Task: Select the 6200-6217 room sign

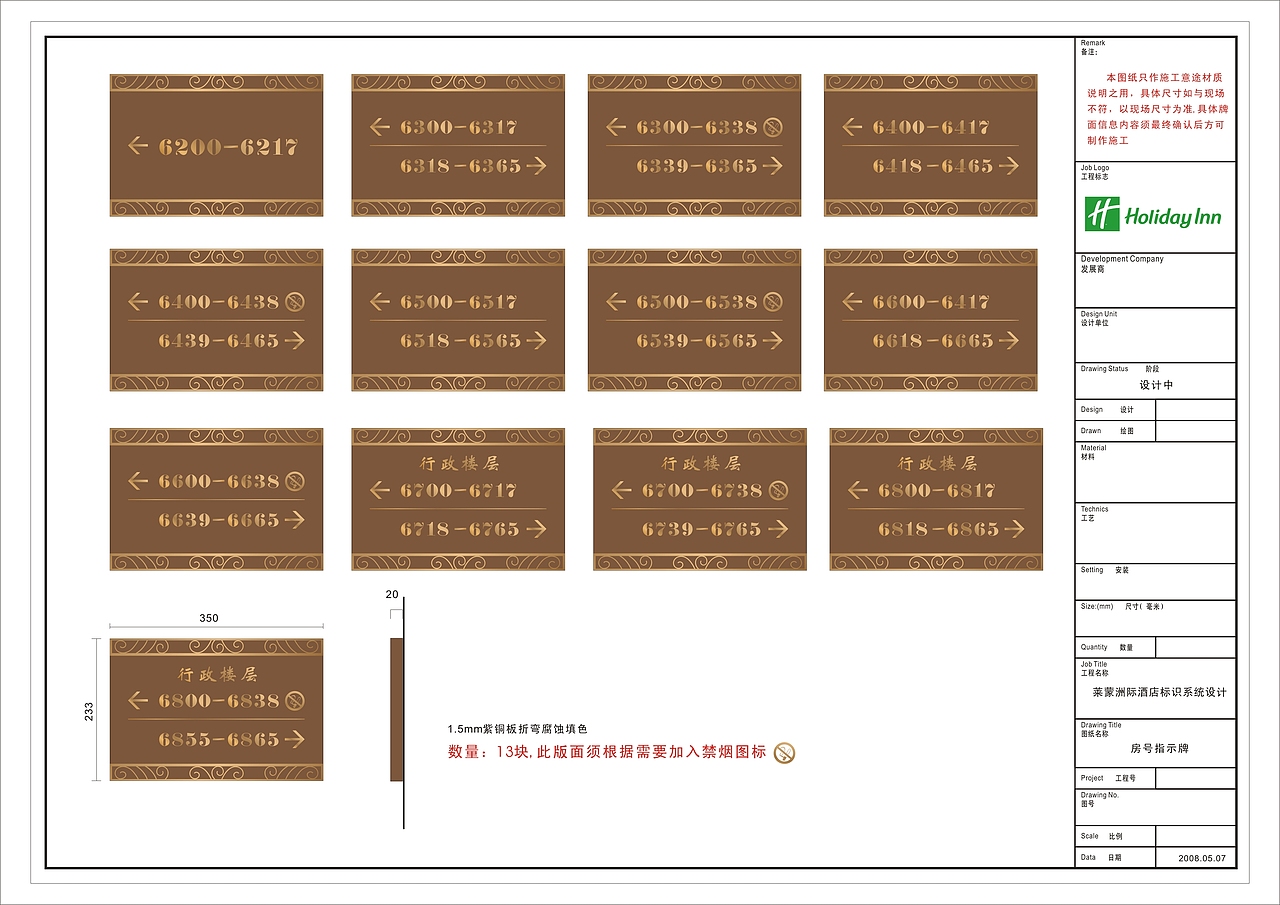Action: point(216,145)
